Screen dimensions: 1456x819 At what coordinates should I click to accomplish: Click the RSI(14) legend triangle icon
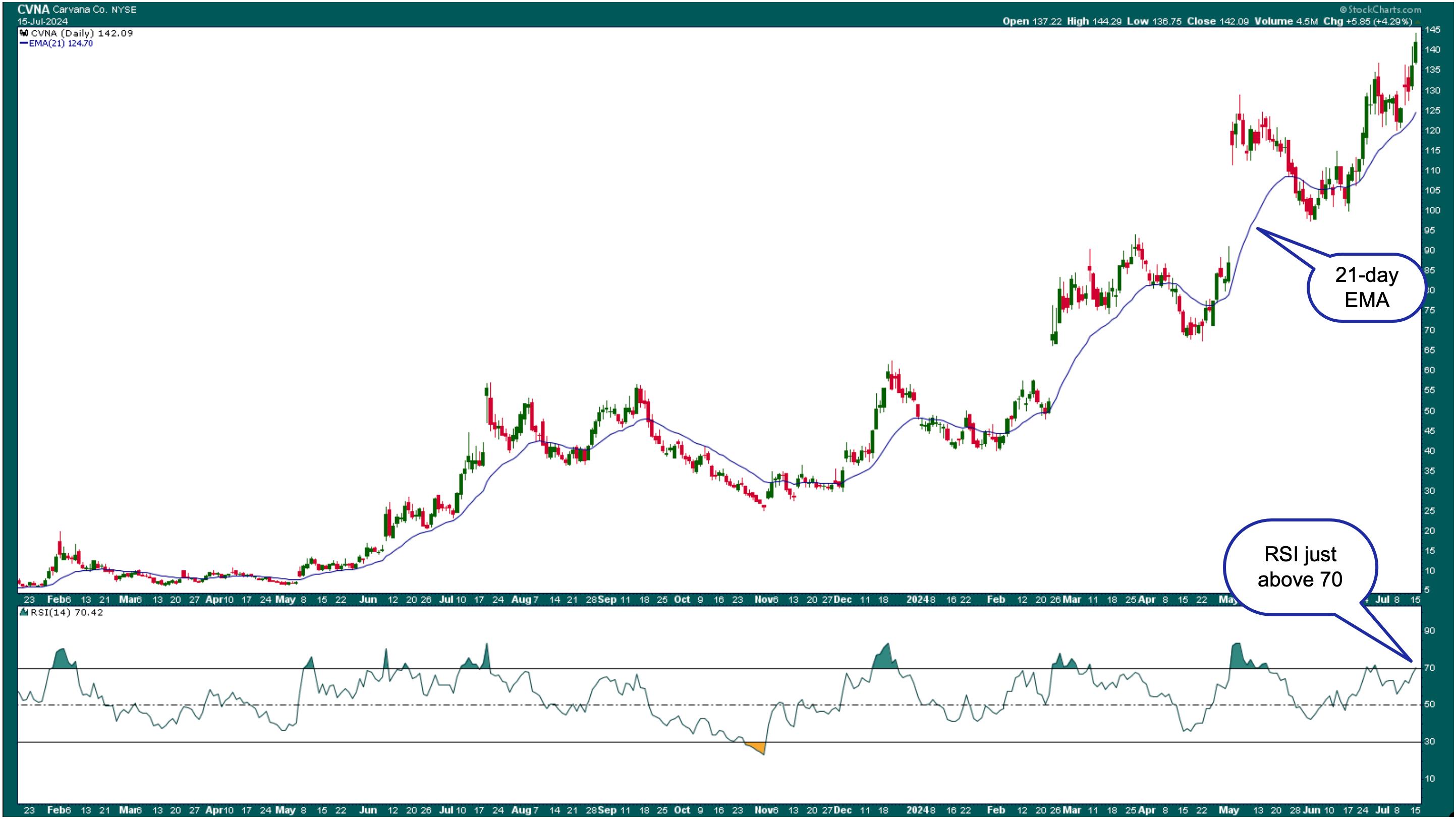coord(24,612)
